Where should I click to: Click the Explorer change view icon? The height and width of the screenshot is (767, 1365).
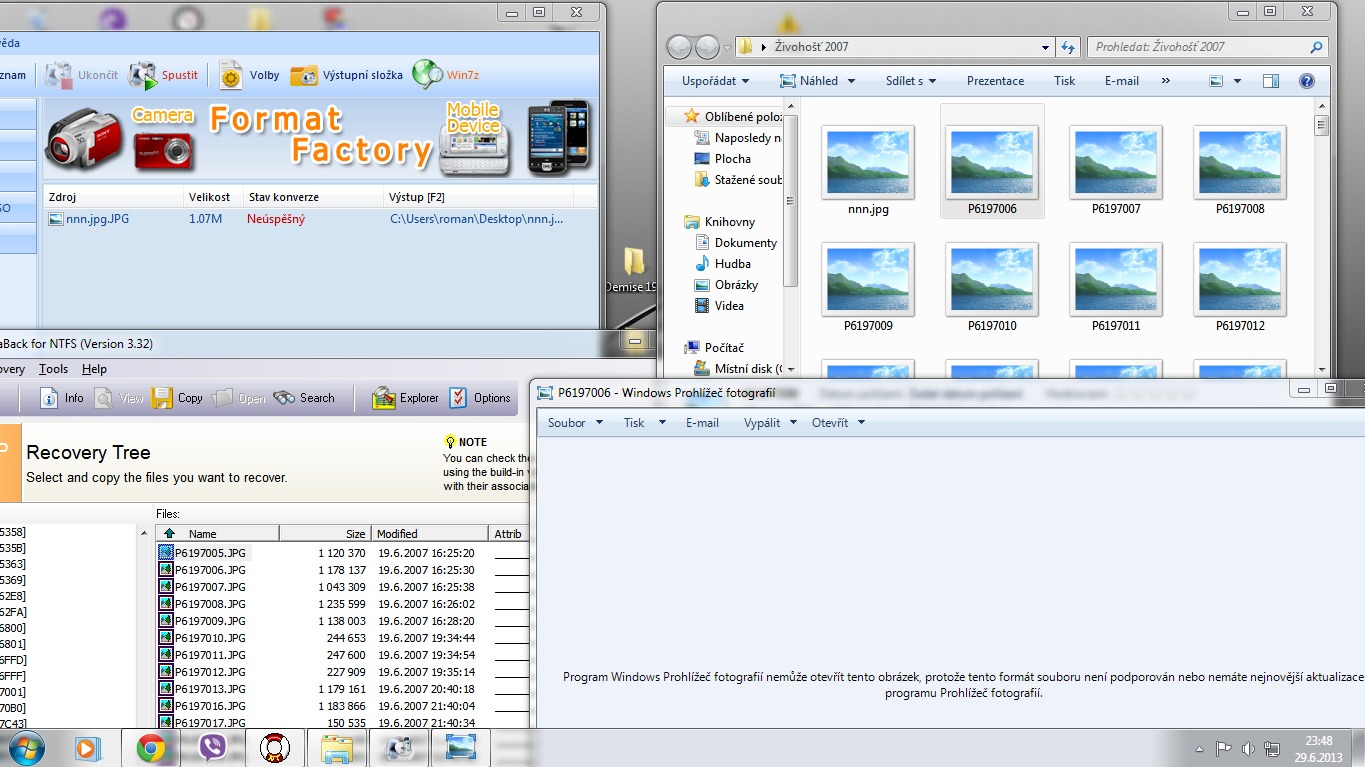(1216, 81)
